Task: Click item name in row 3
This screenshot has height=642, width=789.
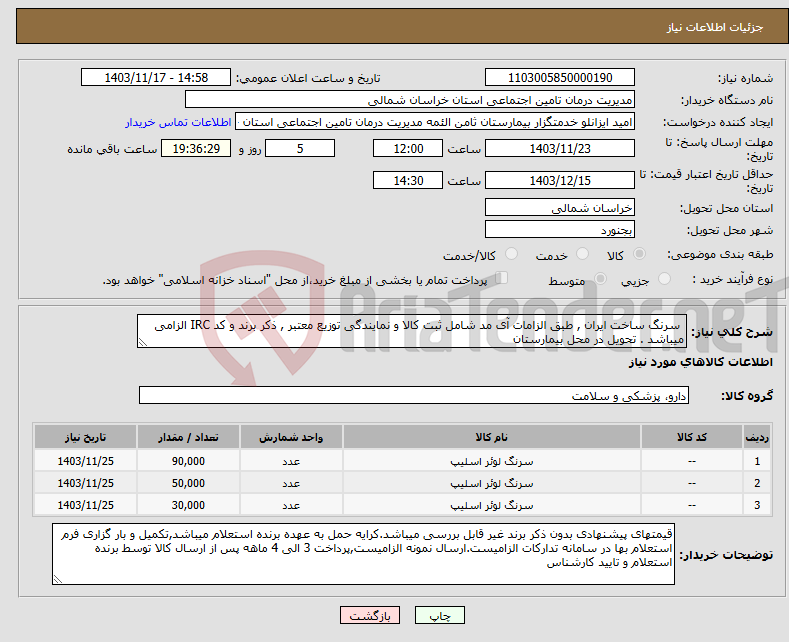Action: 492,505
